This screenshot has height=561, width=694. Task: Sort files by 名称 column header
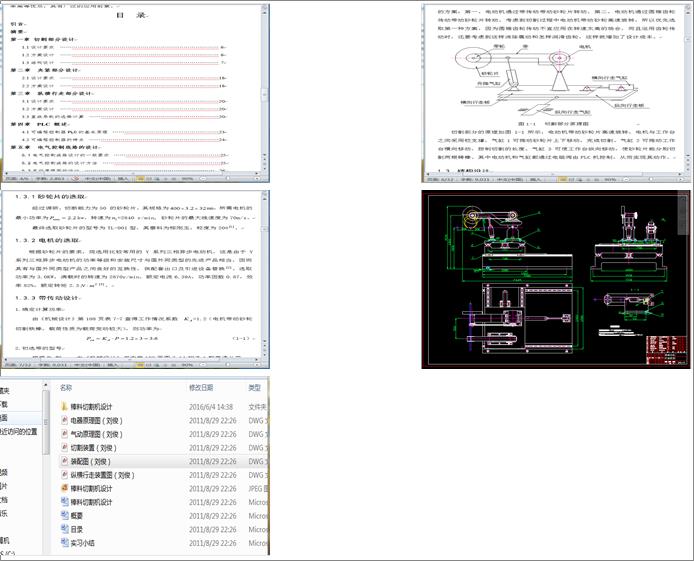coord(66,388)
